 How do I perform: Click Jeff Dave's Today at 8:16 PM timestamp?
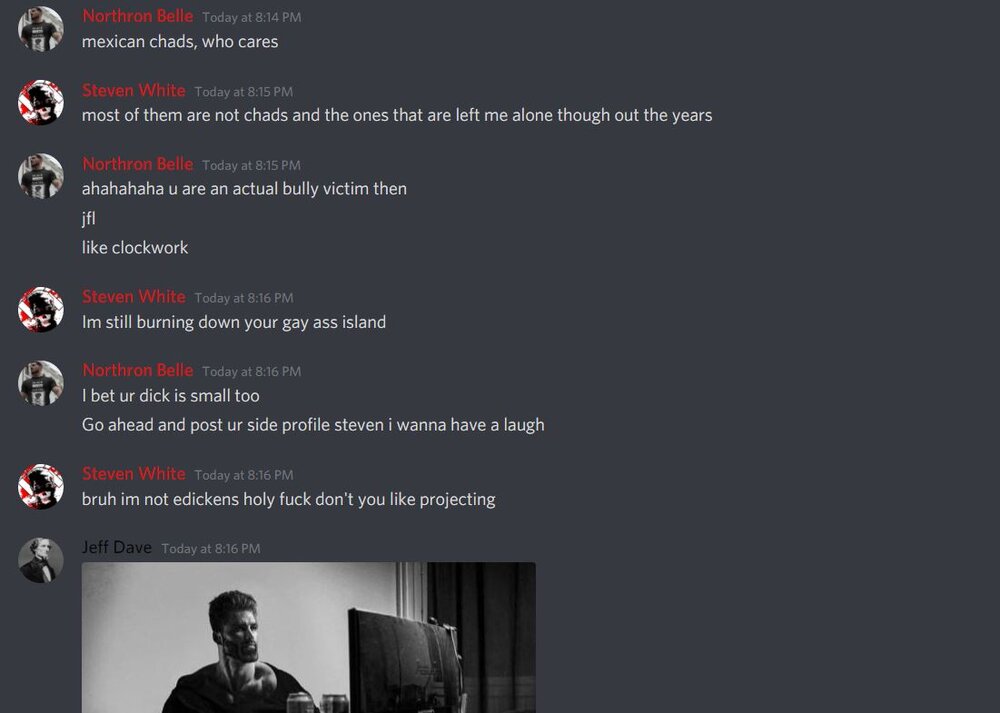(x=210, y=548)
